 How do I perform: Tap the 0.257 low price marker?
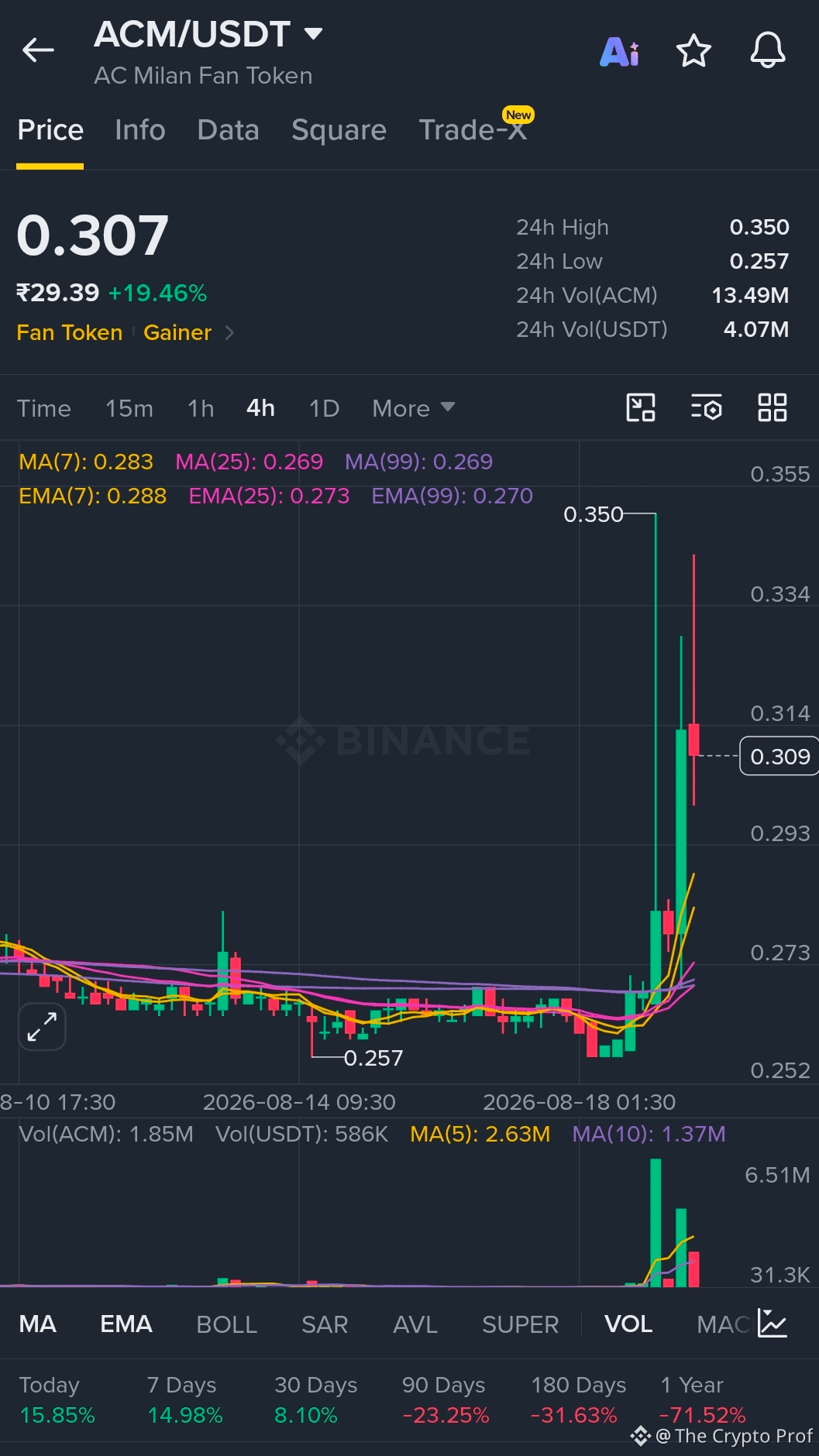click(373, 1058)
